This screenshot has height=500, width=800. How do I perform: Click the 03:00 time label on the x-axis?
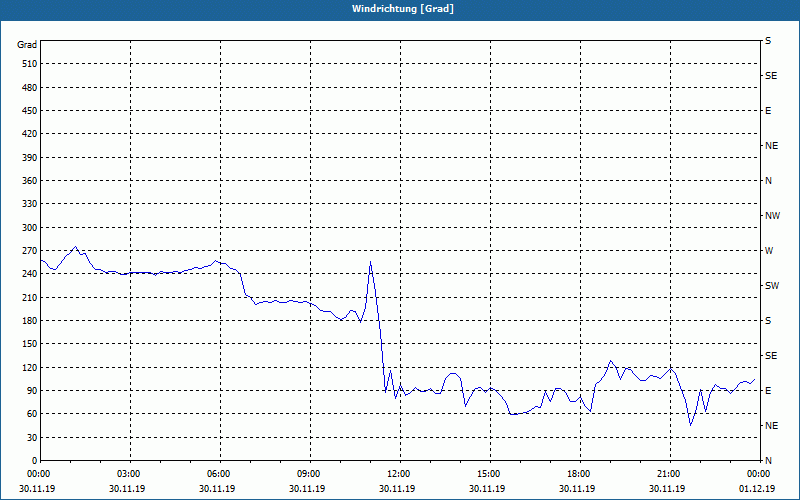(128, 473)
